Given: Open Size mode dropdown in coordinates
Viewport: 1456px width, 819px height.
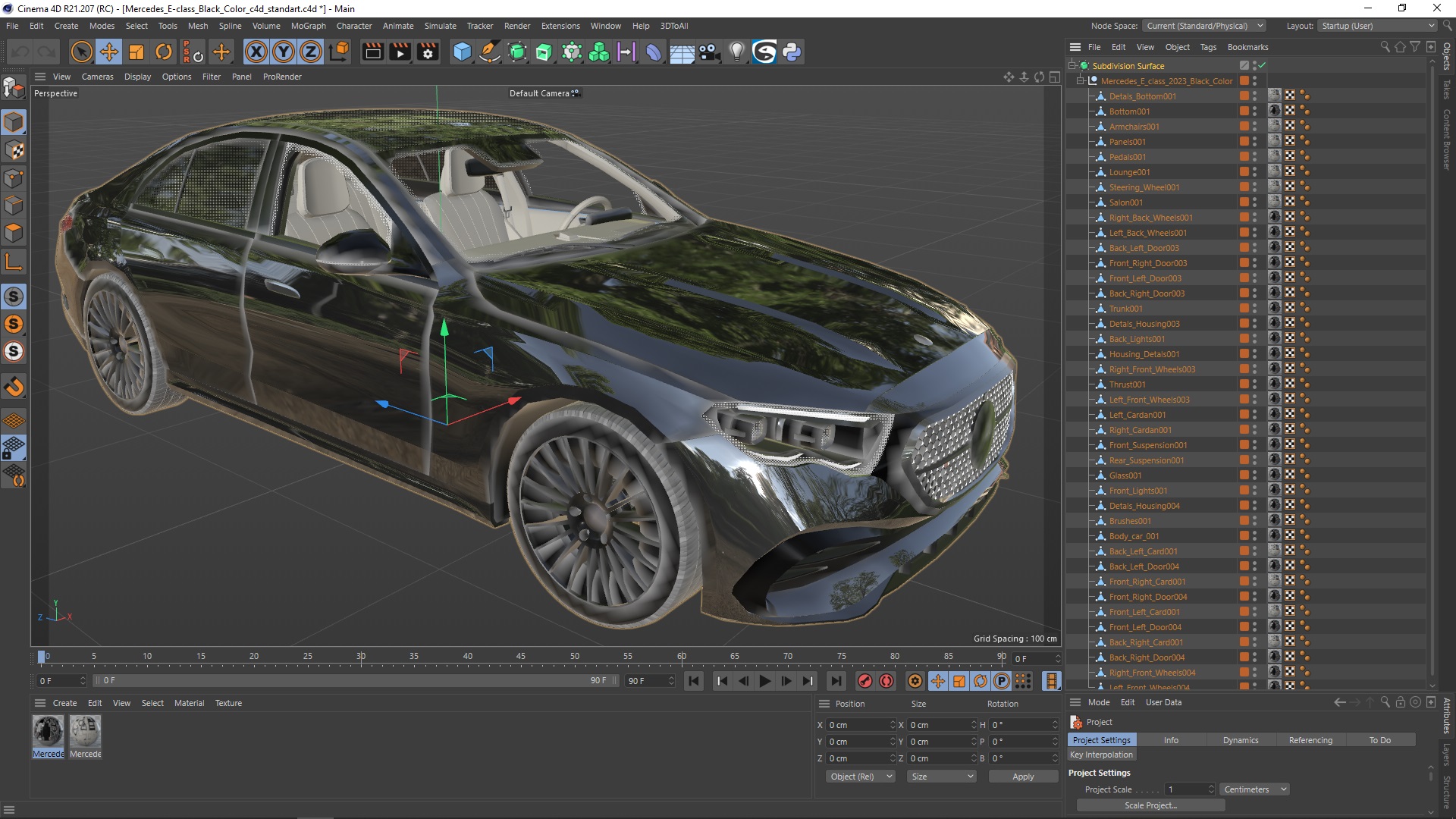Looking at the screenshot, I should pos(942,777).
